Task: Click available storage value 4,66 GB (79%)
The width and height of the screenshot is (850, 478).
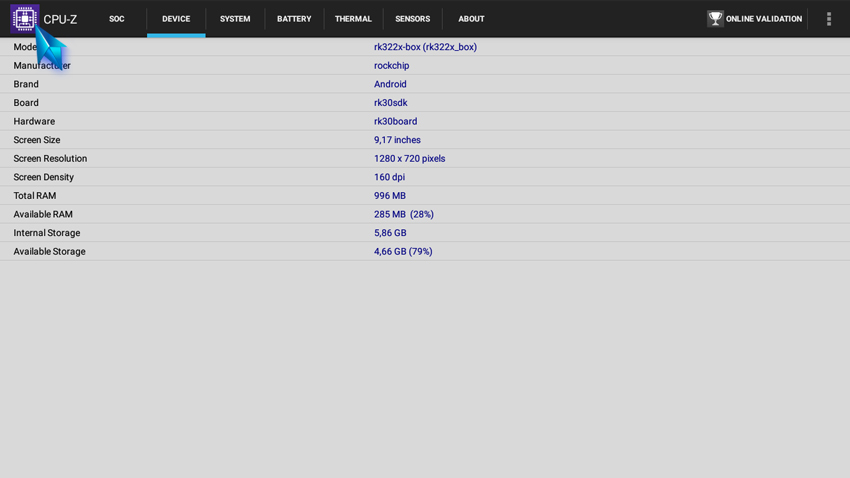Action: [x=403, y=251]
